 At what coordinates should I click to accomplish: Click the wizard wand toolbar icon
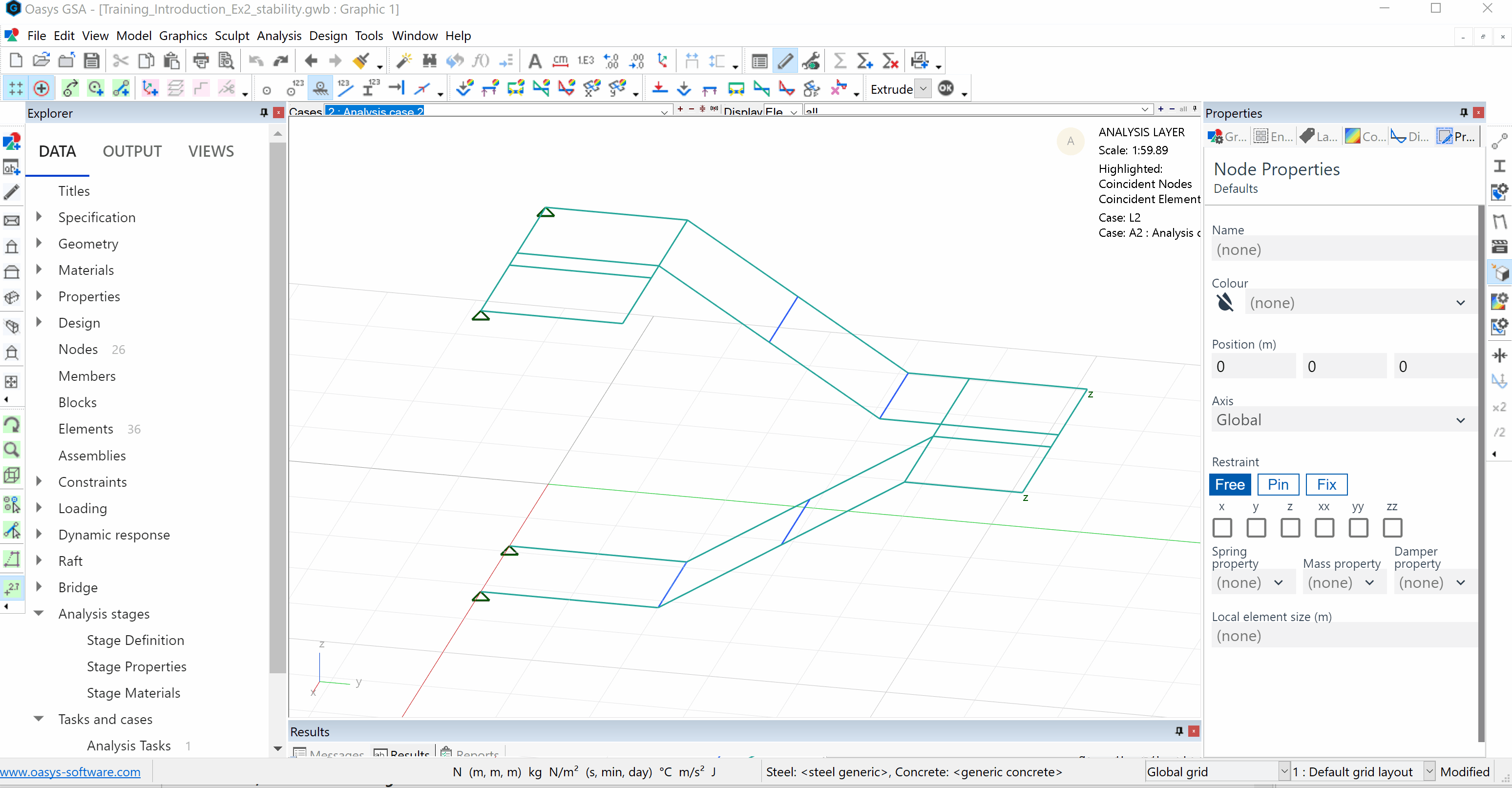(404, 61)
